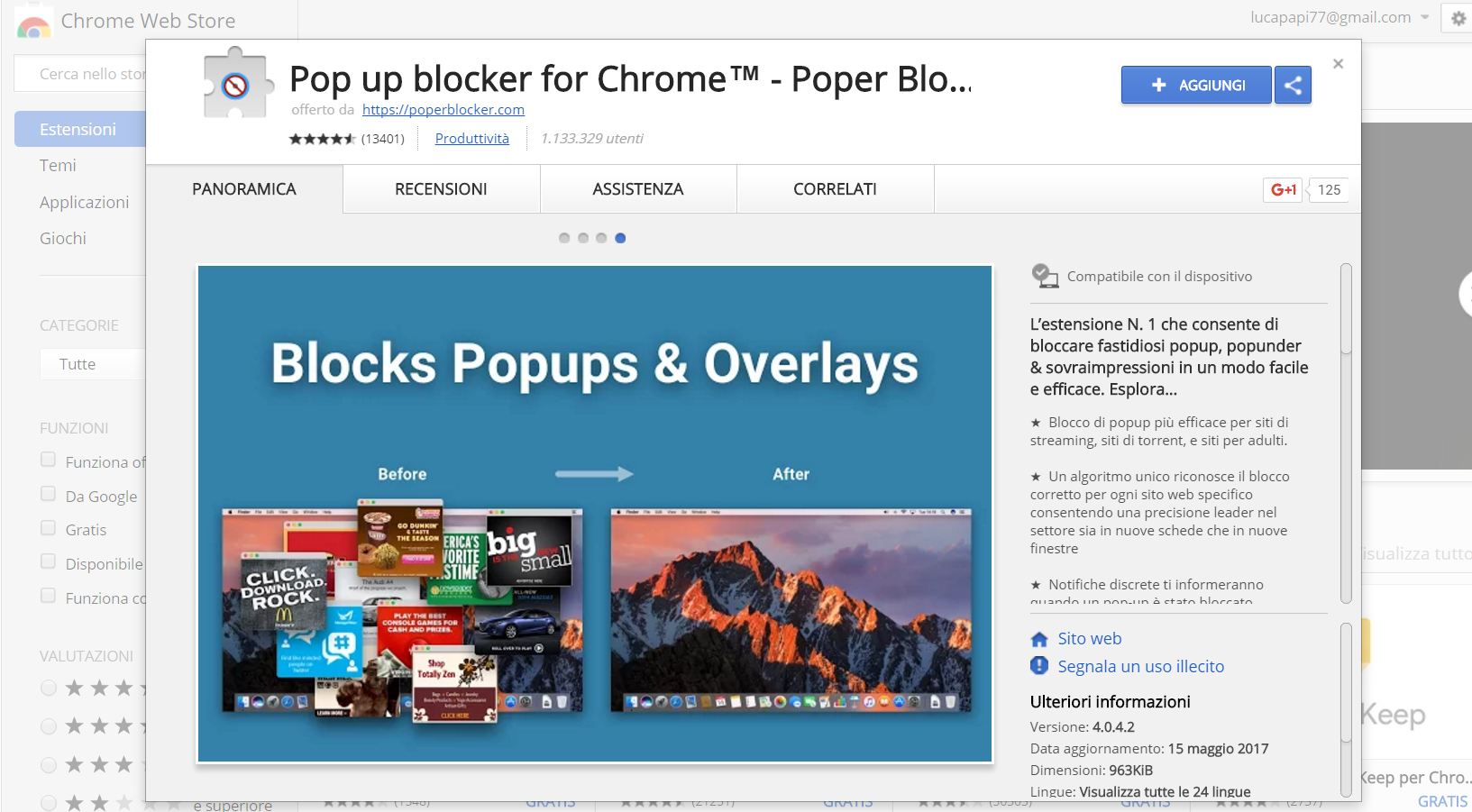This screenshot has width=1472, height=812.
Task: Select the four-star rating radio button
Action: (49, 726)
